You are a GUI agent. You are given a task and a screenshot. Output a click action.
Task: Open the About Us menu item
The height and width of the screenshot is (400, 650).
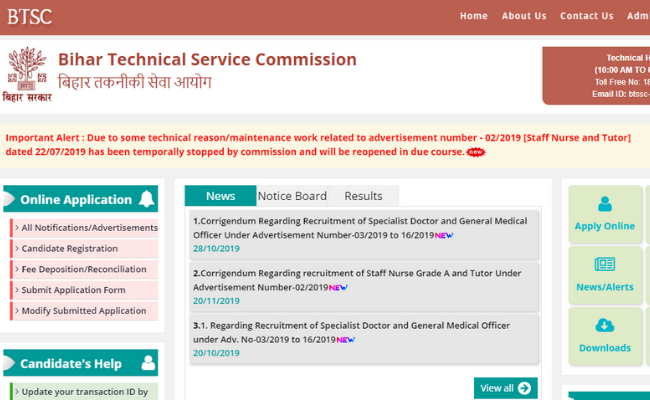point(524,16)
